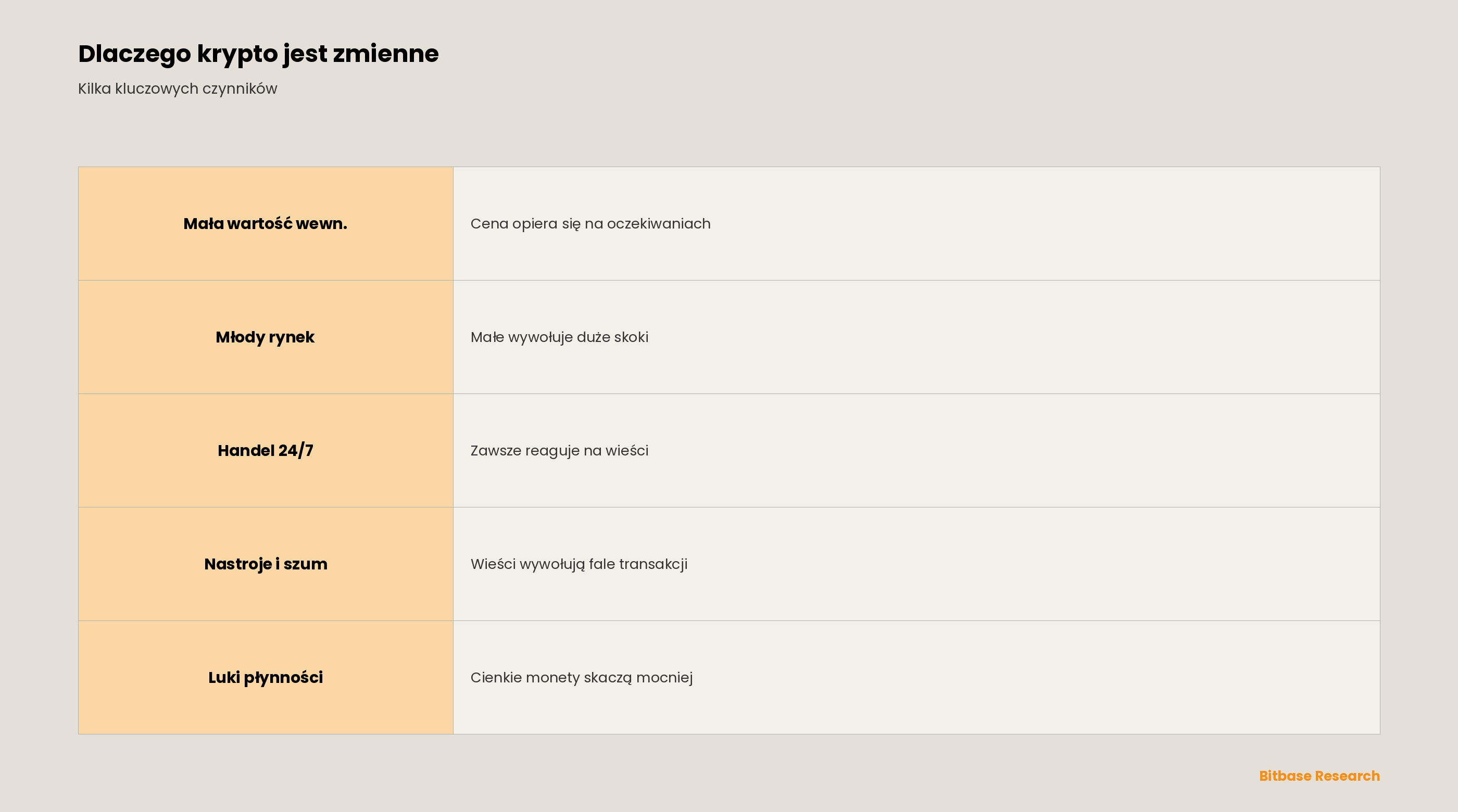Viewport: 1458px width, 812px height.
Task: Select the subtitle 'Kilka kluczowych czynników'
Action: click(x=178, y=89)
